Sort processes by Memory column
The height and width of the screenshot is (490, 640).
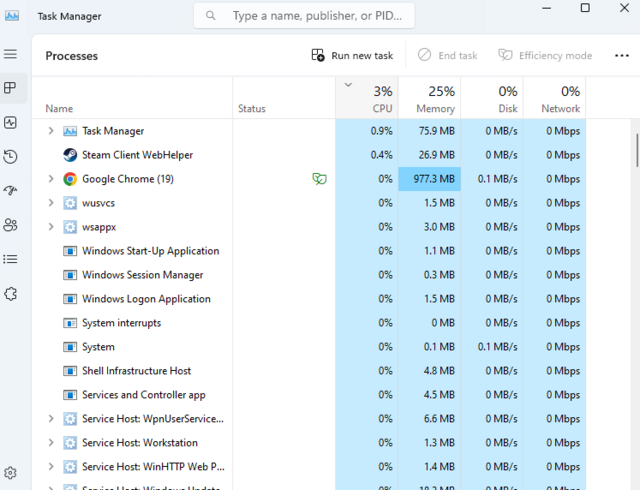[x=430, y=99]
